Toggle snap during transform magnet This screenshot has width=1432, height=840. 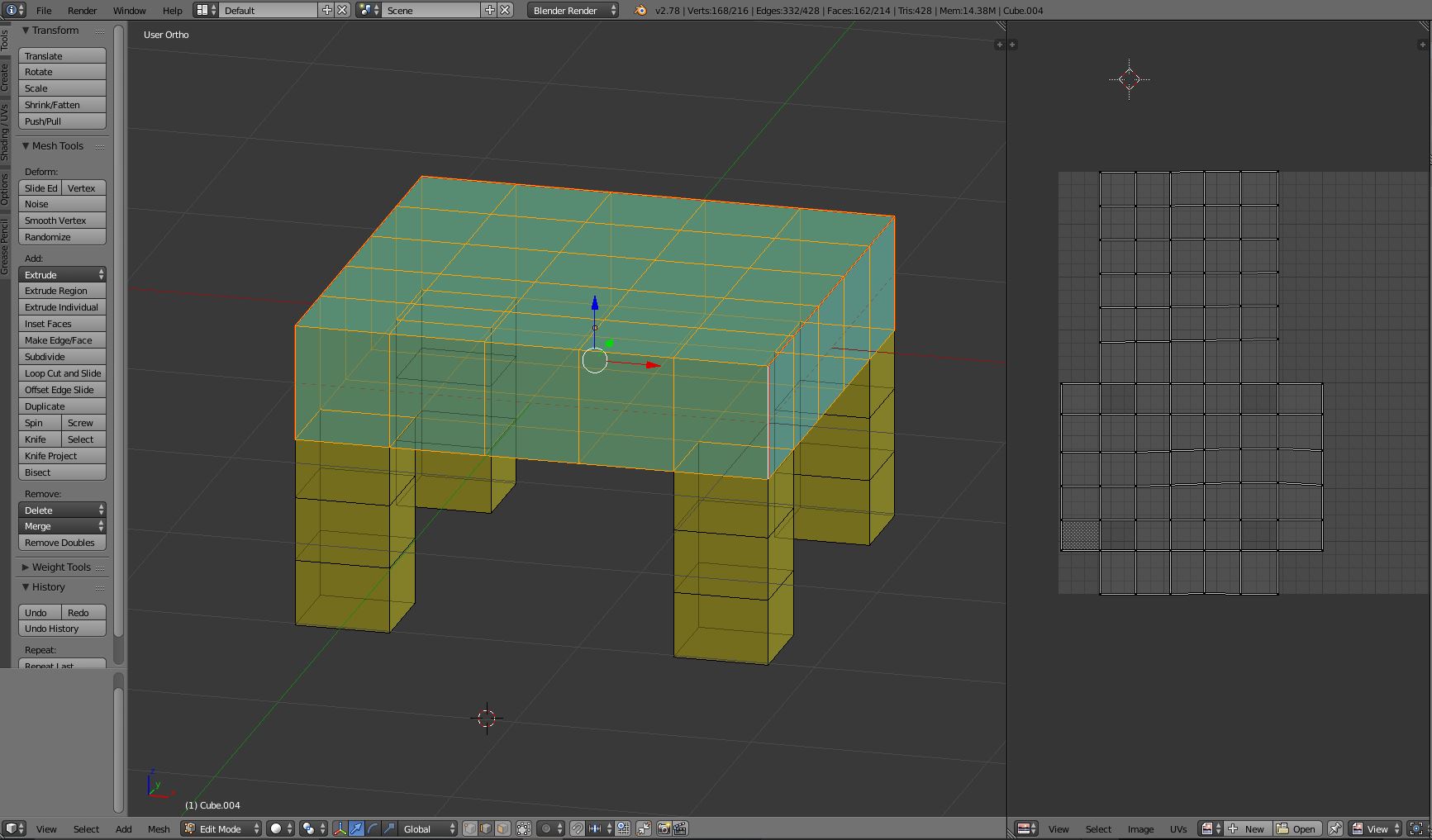(x=578, y=828)
